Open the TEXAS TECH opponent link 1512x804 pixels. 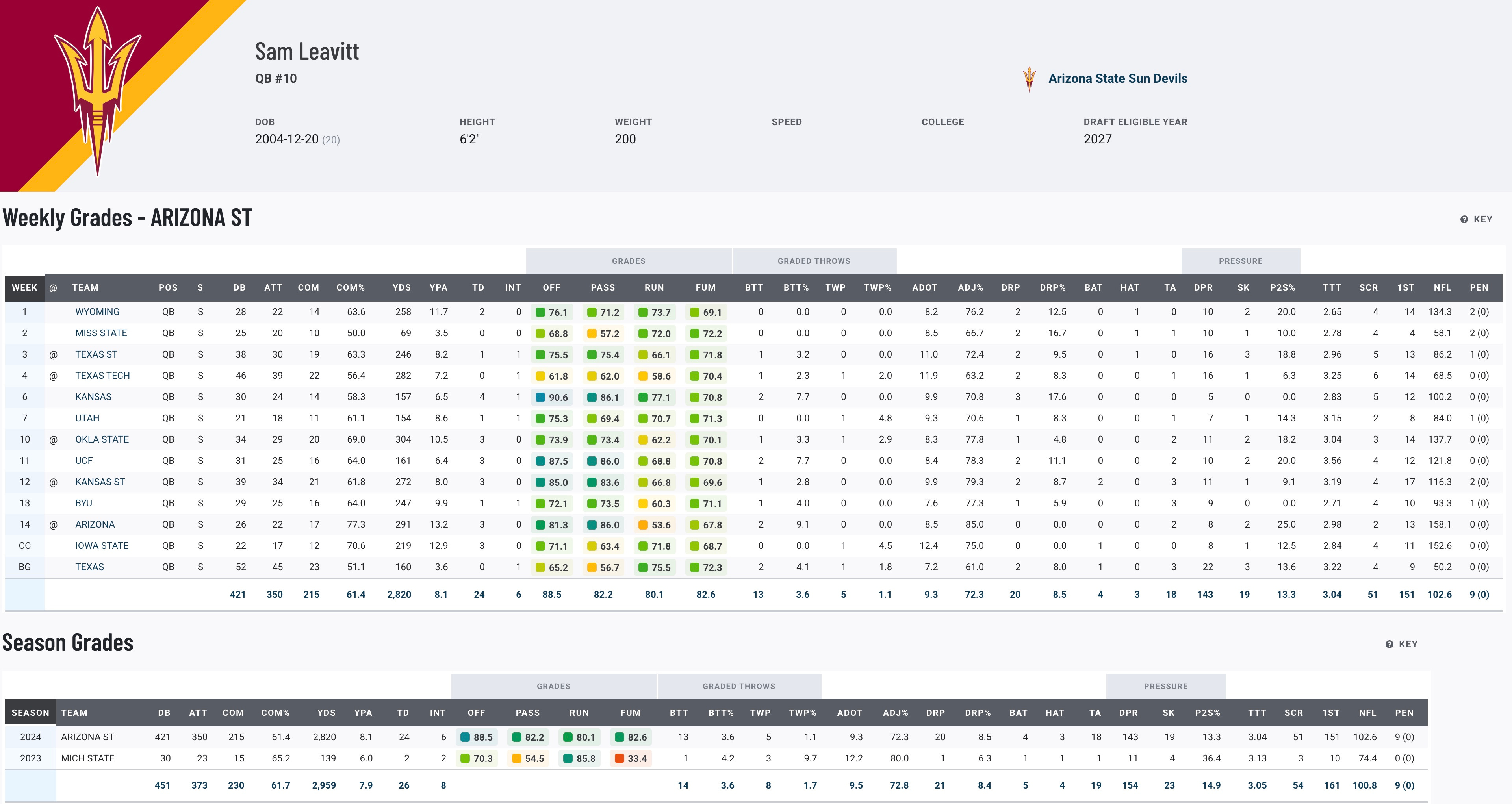click(102, 376)
